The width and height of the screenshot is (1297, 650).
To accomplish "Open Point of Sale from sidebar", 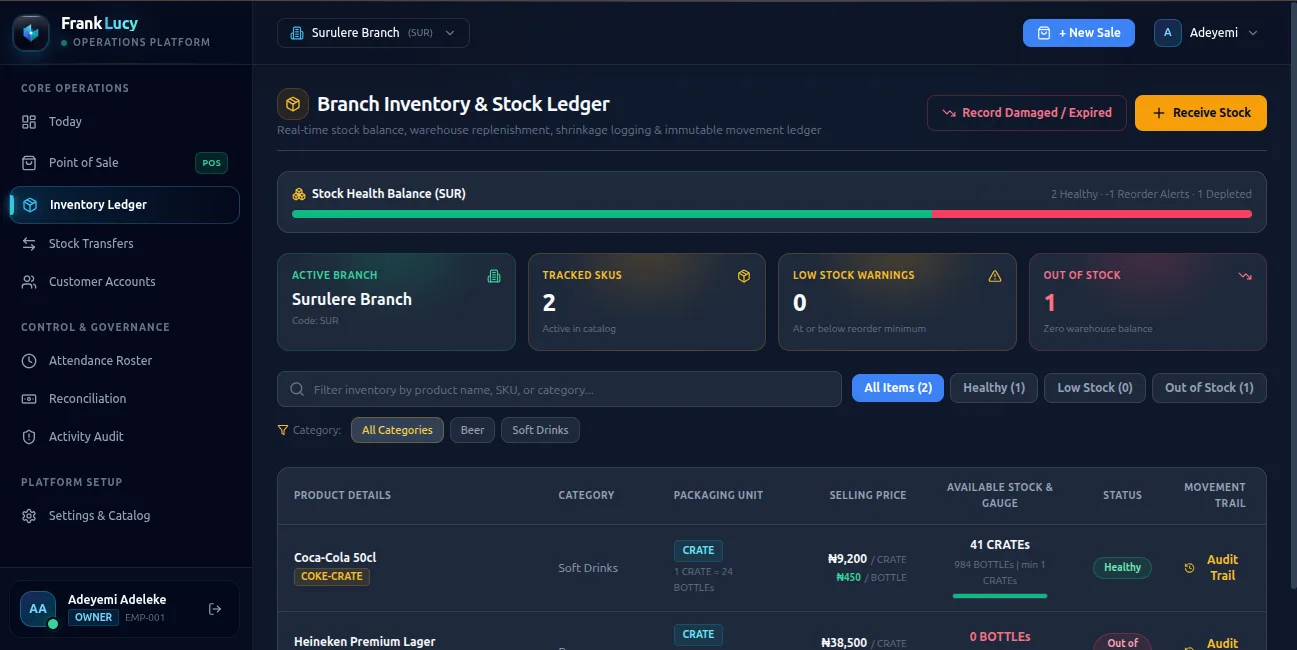I will 126,163.
